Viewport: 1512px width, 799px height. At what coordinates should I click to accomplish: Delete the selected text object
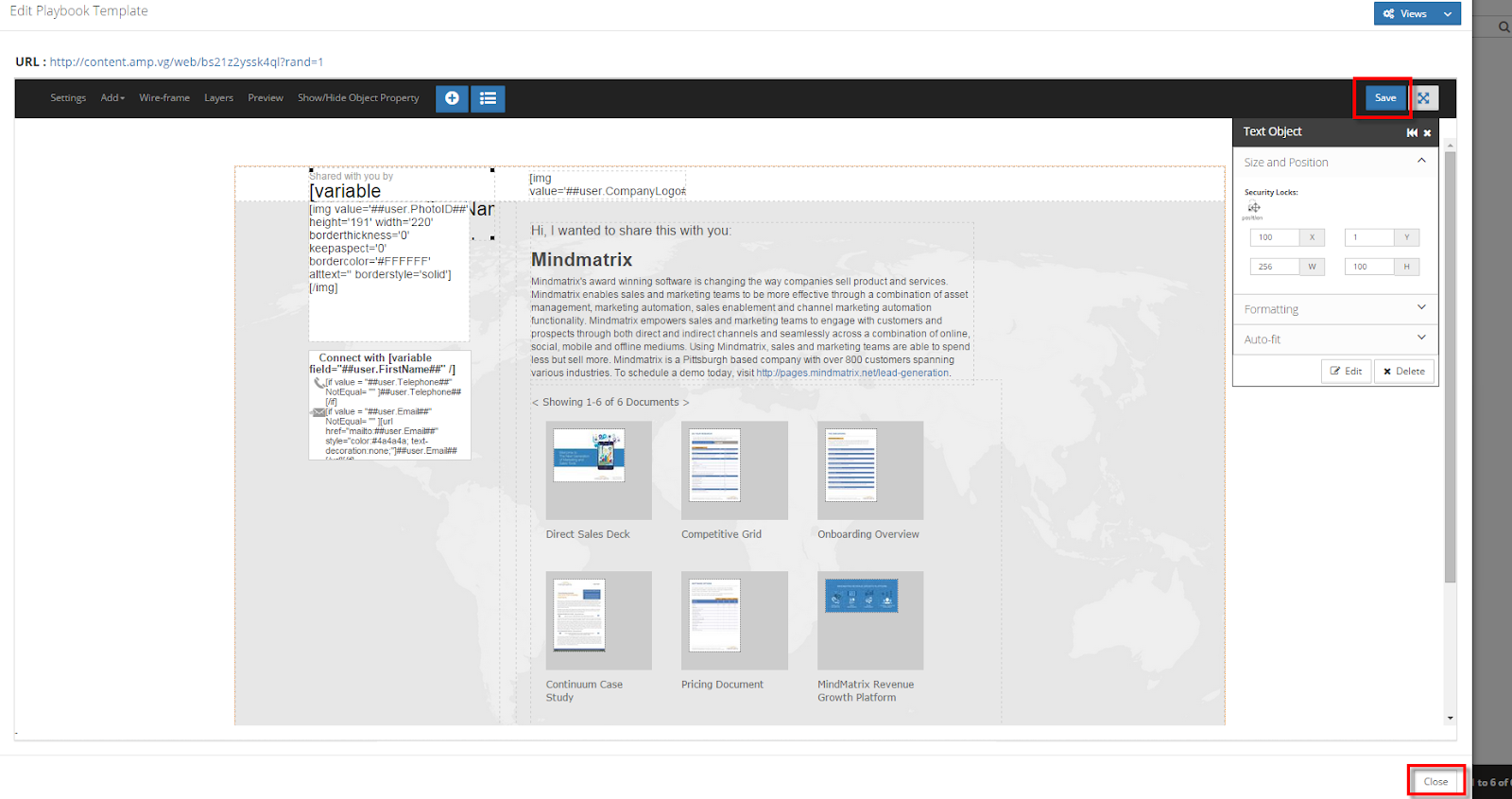(1404, 371)
